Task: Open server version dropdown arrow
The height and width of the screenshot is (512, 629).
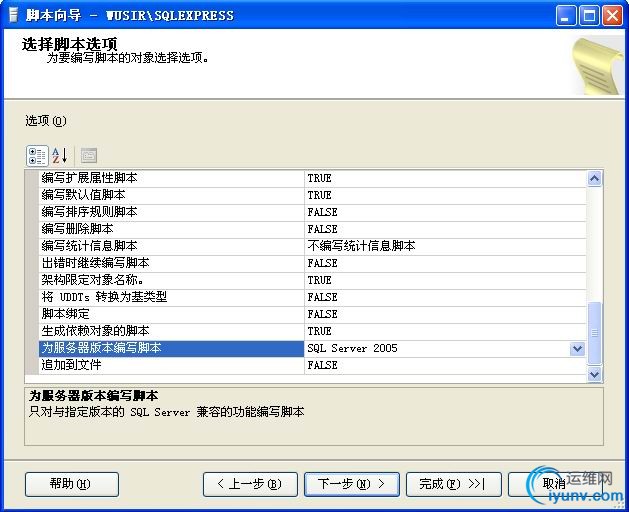Action: point(577,349)
